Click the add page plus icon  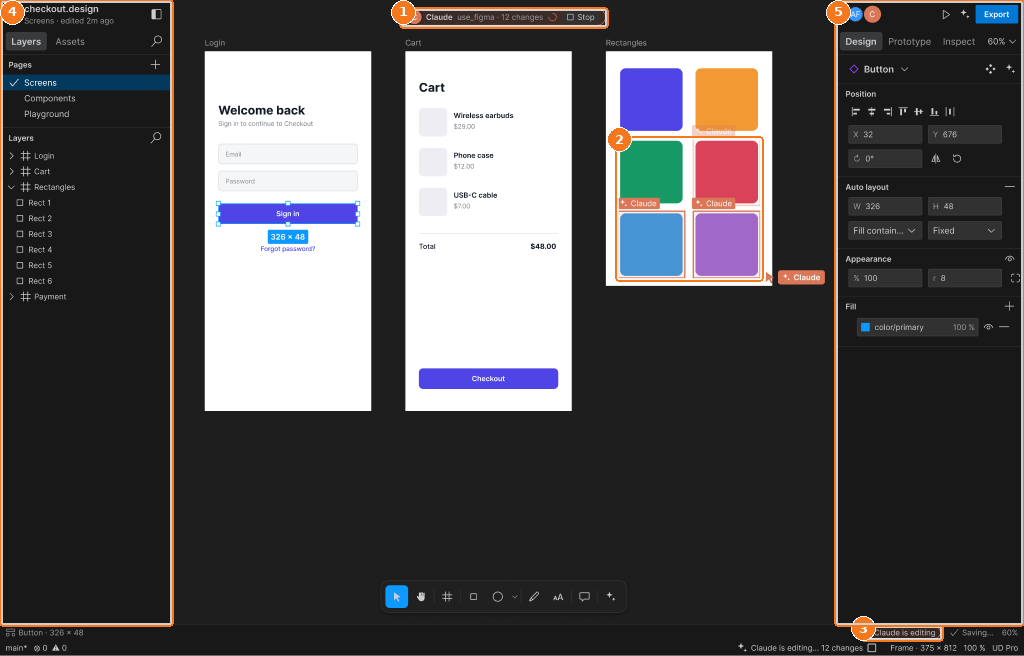click(155, 65)
